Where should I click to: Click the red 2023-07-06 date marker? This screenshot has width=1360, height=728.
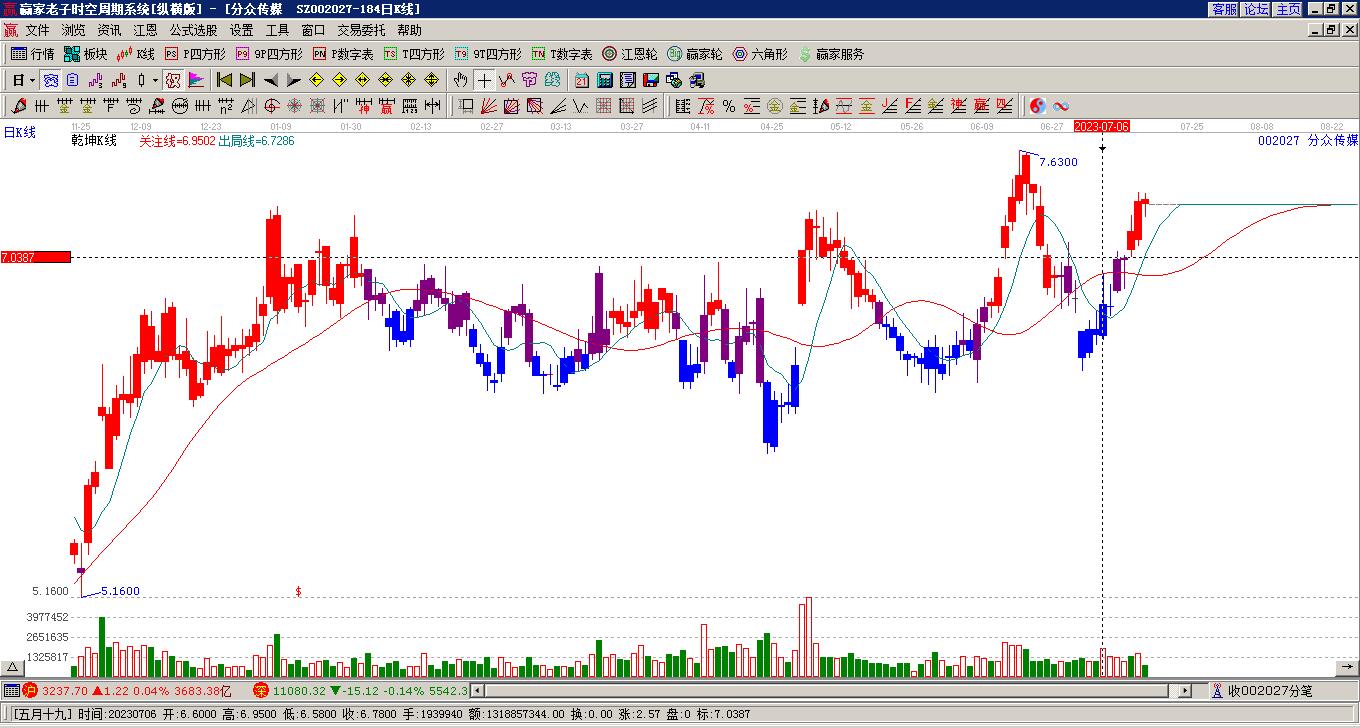coord(1102,126)
